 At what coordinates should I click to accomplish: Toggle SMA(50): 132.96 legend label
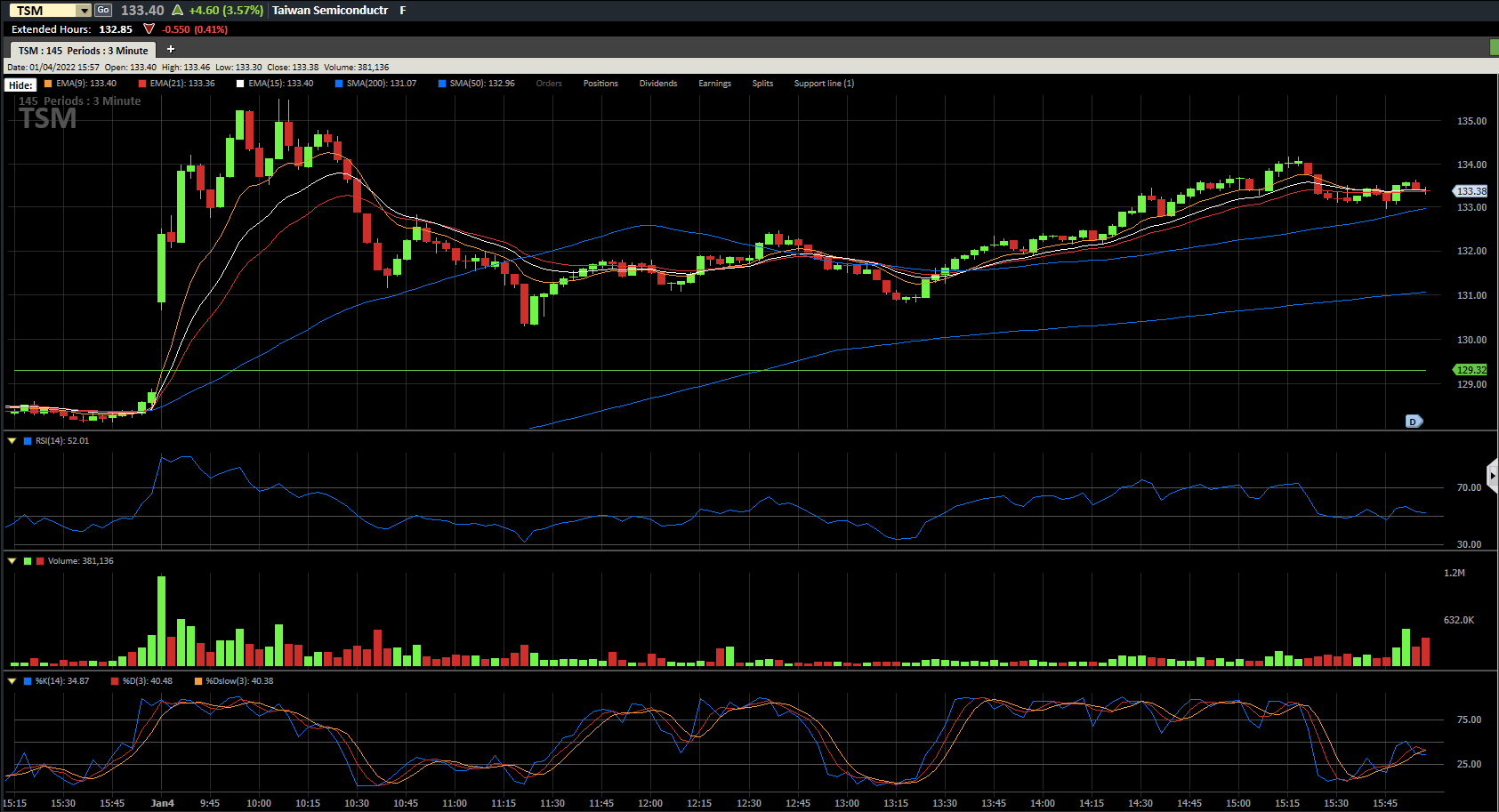(482, 84)
